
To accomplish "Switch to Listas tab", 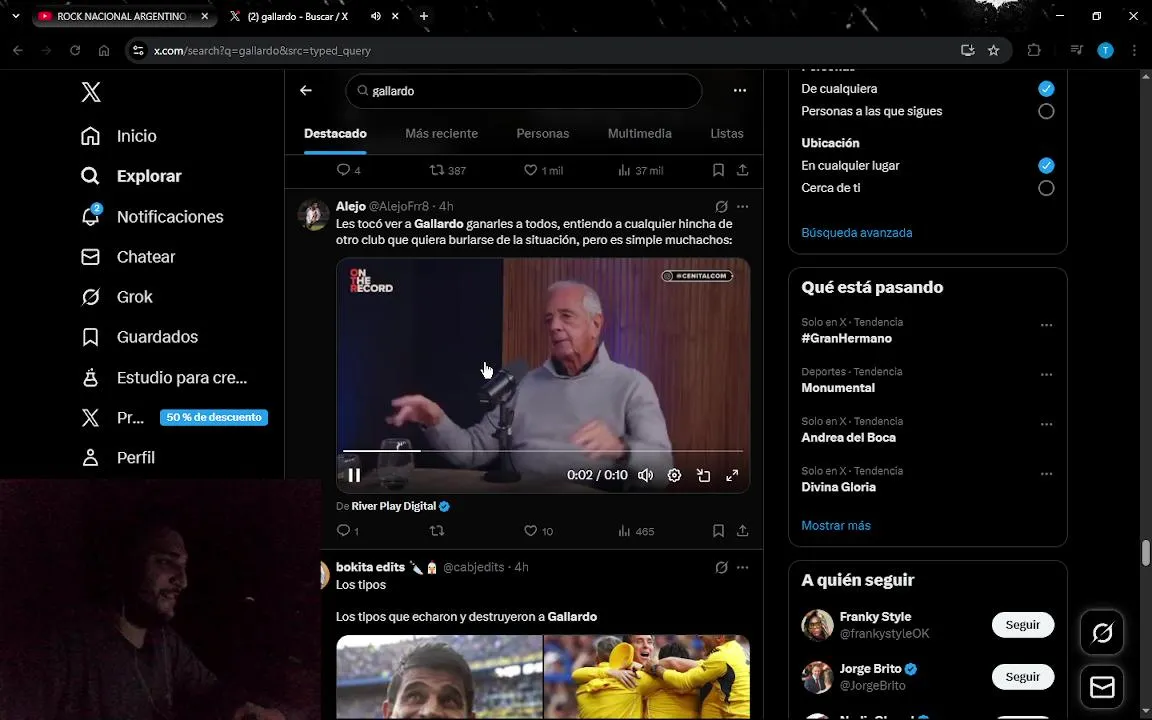I will click(x=727, y=134).
